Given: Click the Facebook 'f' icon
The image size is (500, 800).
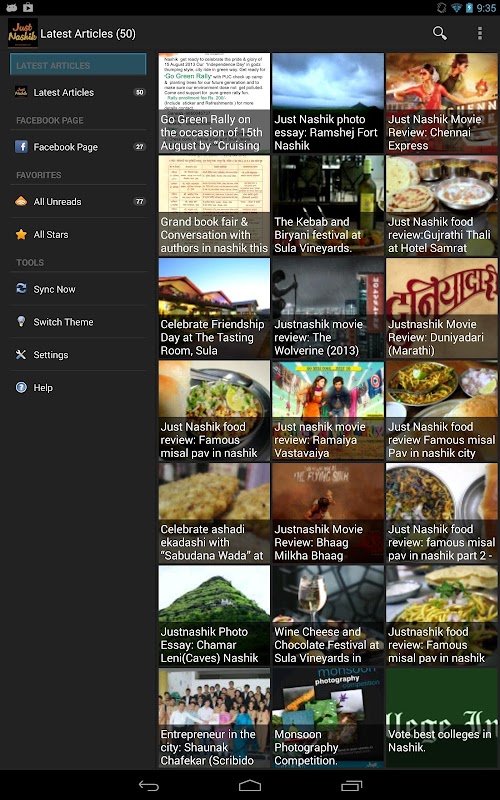Looking at the screenshot, I should click(21, 147).
